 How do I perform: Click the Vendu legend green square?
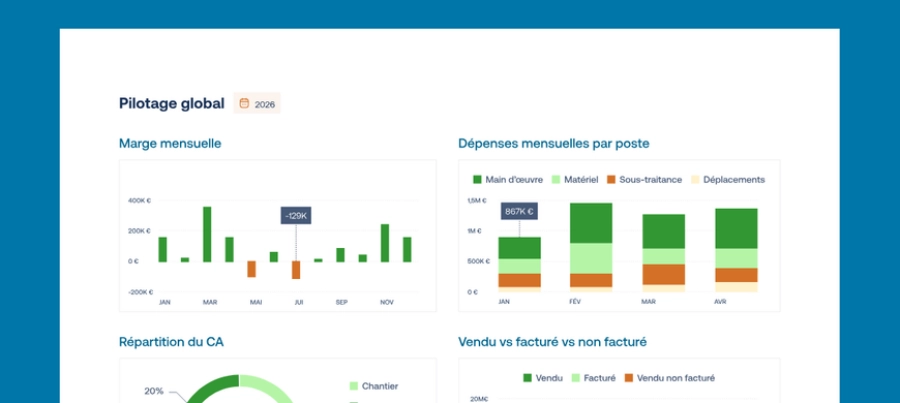[527, 378]
